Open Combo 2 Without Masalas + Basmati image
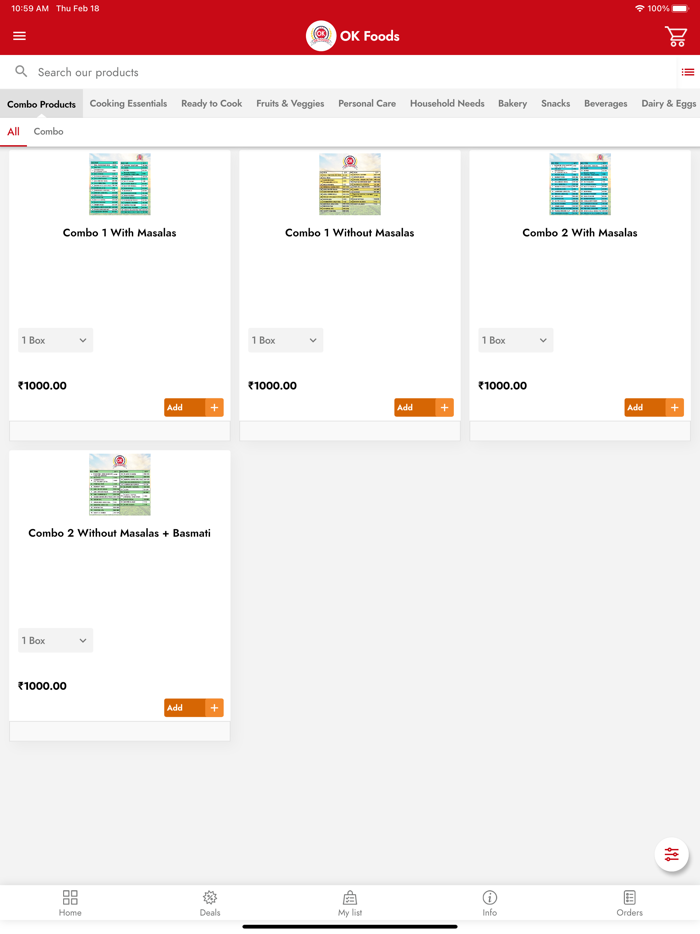This screenshot has height=934, width=700. (x=120, y=484)
